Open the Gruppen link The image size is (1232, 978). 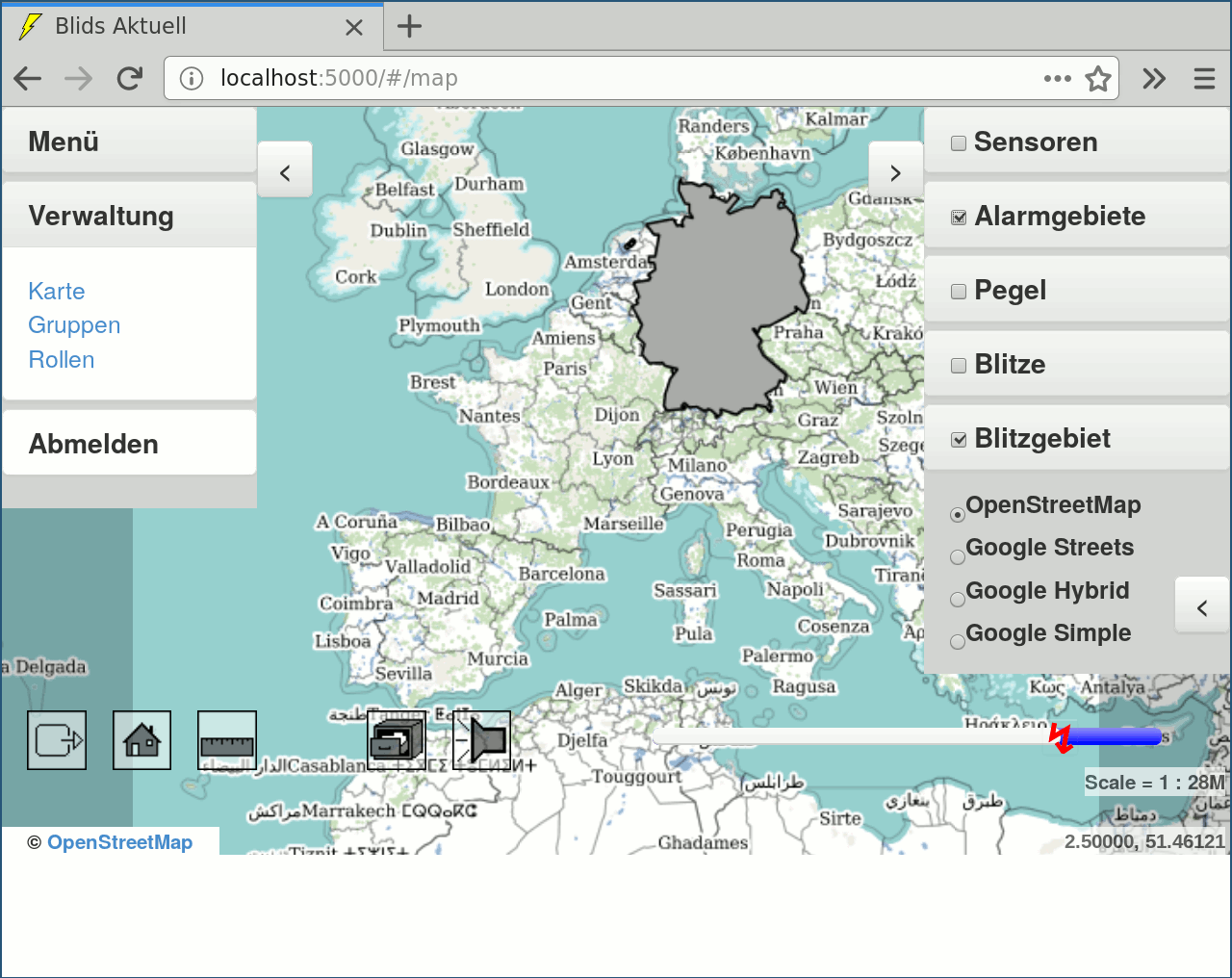pyautogui.click(x=74, y=325)
